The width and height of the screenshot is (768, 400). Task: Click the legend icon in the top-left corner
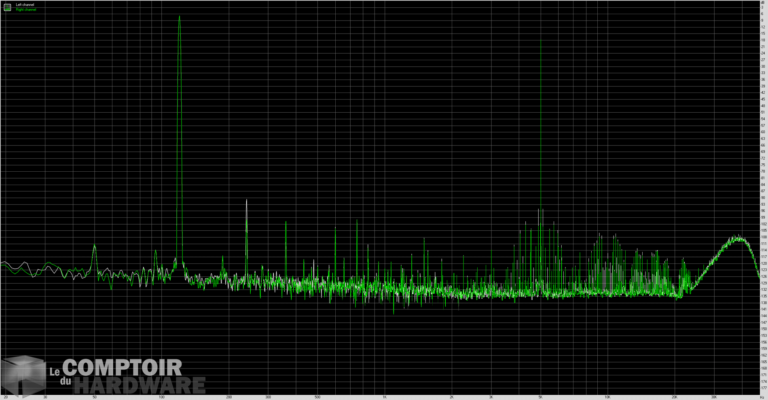[x=7, y=7]
